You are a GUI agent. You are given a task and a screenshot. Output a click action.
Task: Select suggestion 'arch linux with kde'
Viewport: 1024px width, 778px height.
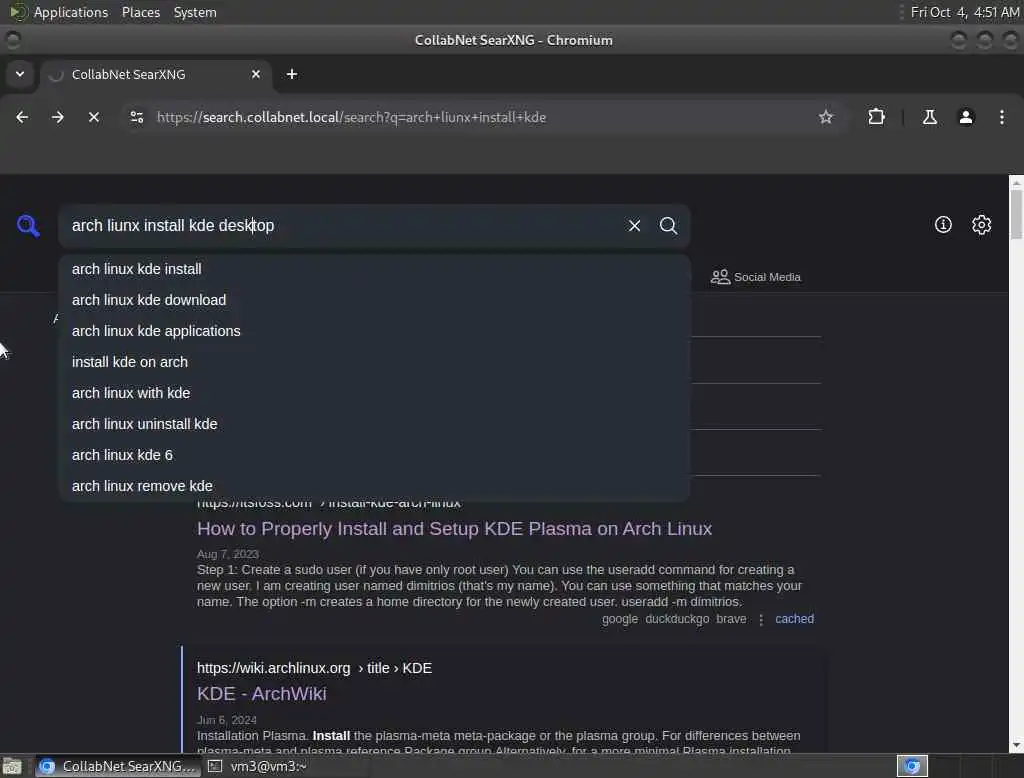coord(374,393)
